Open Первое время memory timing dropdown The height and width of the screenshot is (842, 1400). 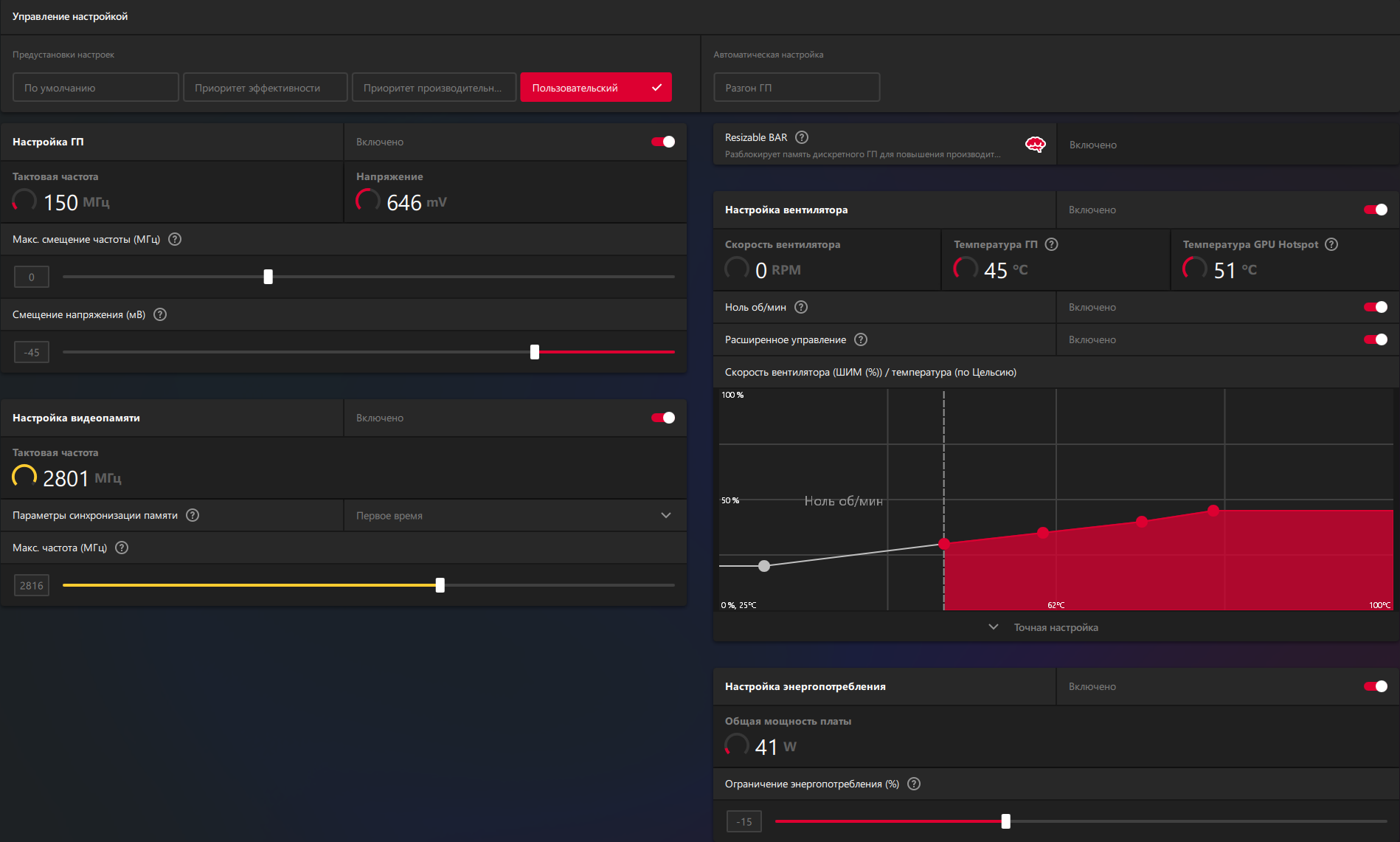[515, 515]
